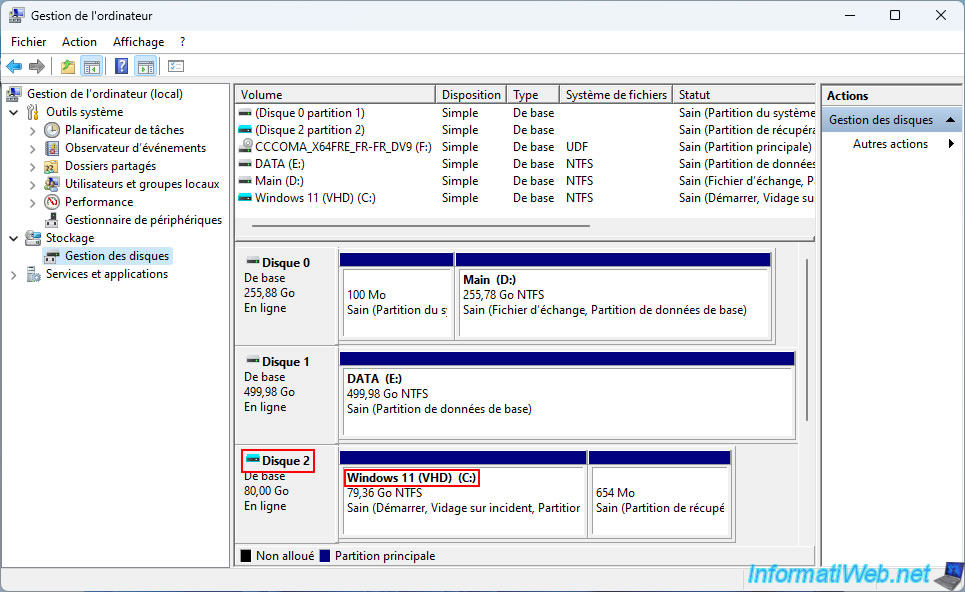Expand the Performance tree node

33,202
